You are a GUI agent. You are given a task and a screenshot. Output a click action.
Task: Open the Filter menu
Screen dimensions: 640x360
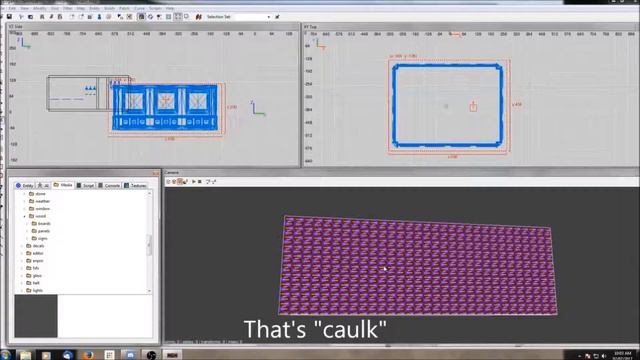point(67,8)
